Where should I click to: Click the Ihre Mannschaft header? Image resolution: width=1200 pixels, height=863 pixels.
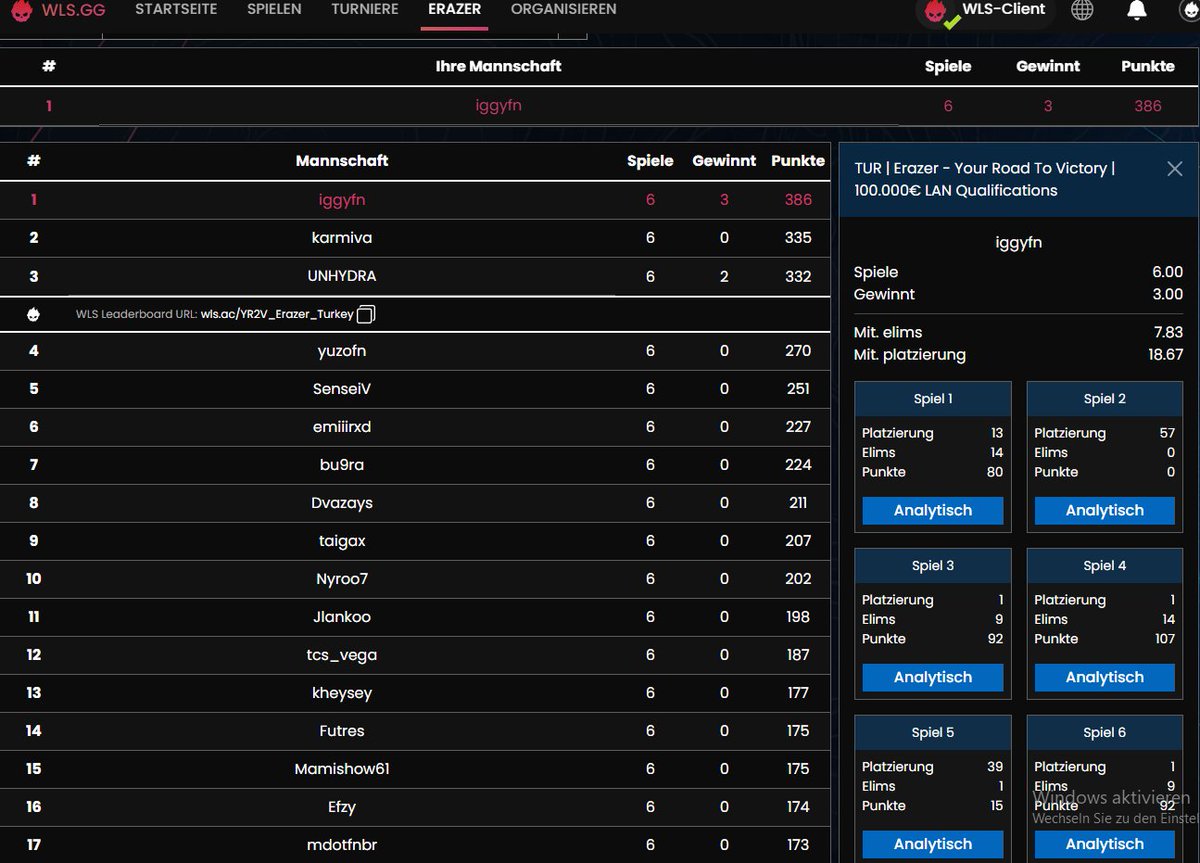[498, 66]
